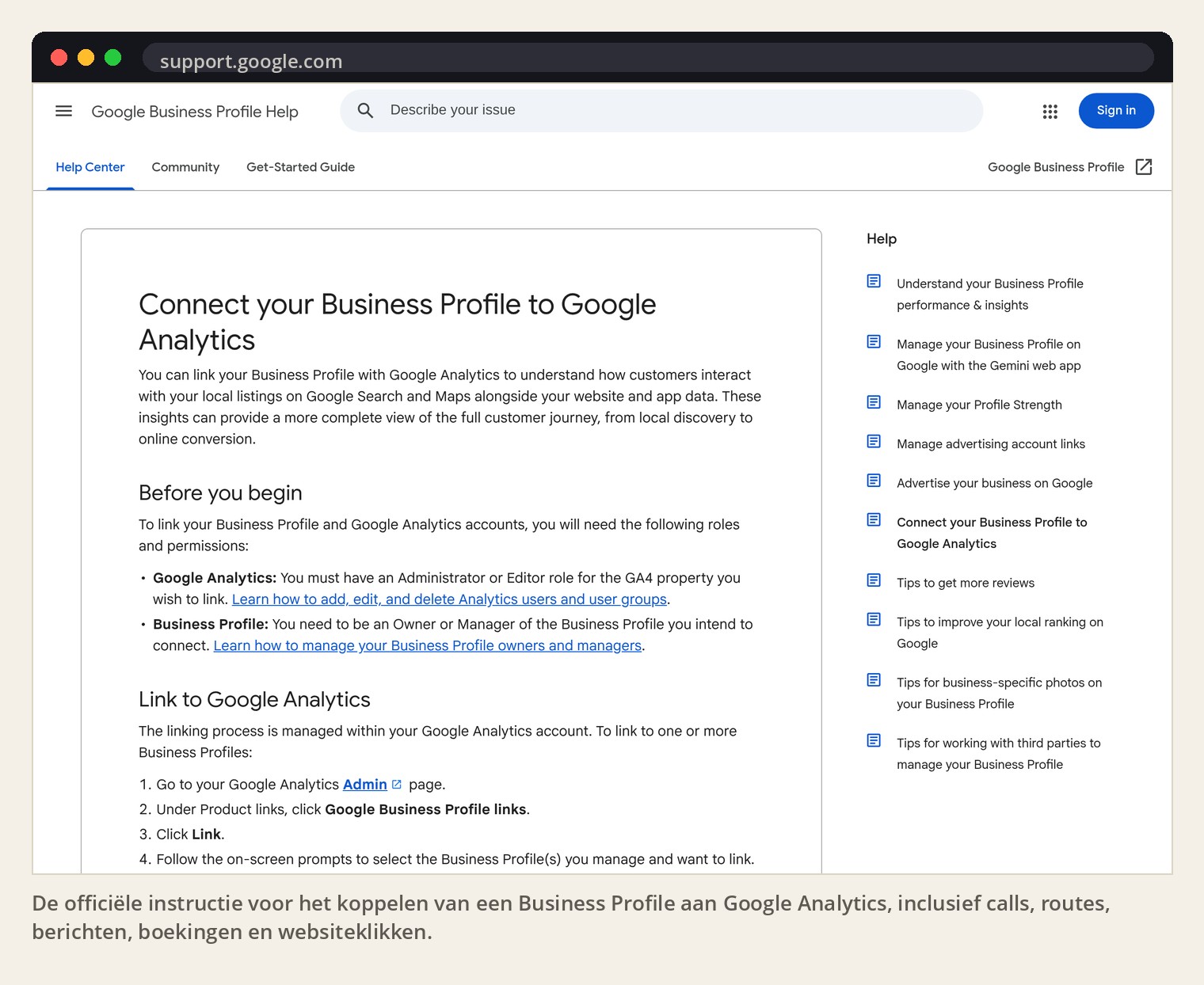Click the search magnifier icon
The image size is (1204, 985).
pyautogui.click(x=365, y=110)
